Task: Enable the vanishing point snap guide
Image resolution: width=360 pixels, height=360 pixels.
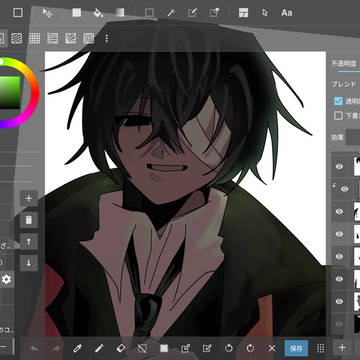Action: [x=53, y=39]
